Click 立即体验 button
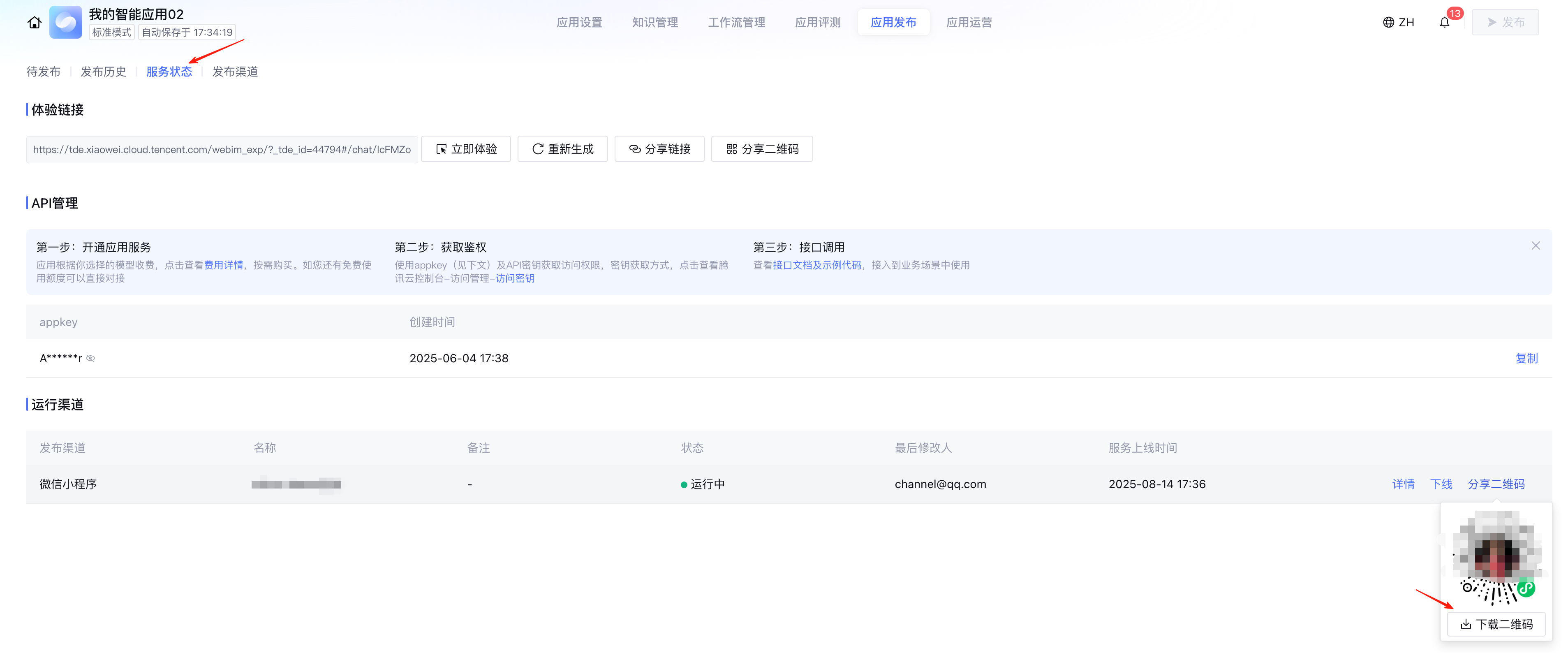 pyautogui.click(x=466, y=149)
